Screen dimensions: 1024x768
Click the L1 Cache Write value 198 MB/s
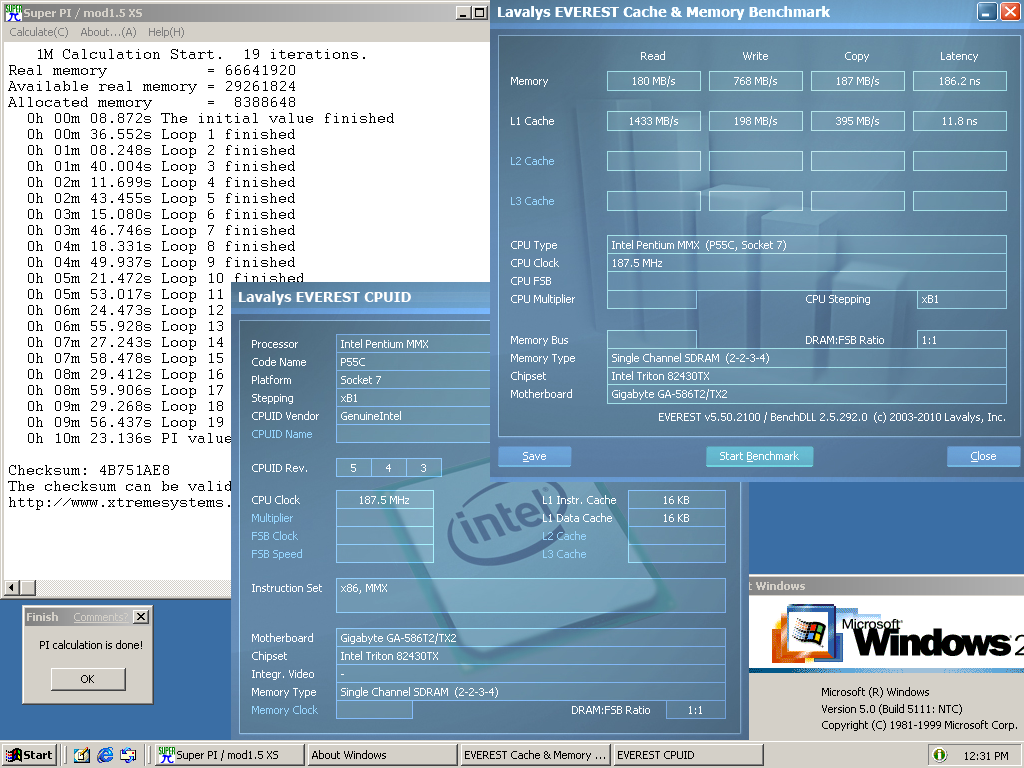pyautogui.click(x=756, y=121)
